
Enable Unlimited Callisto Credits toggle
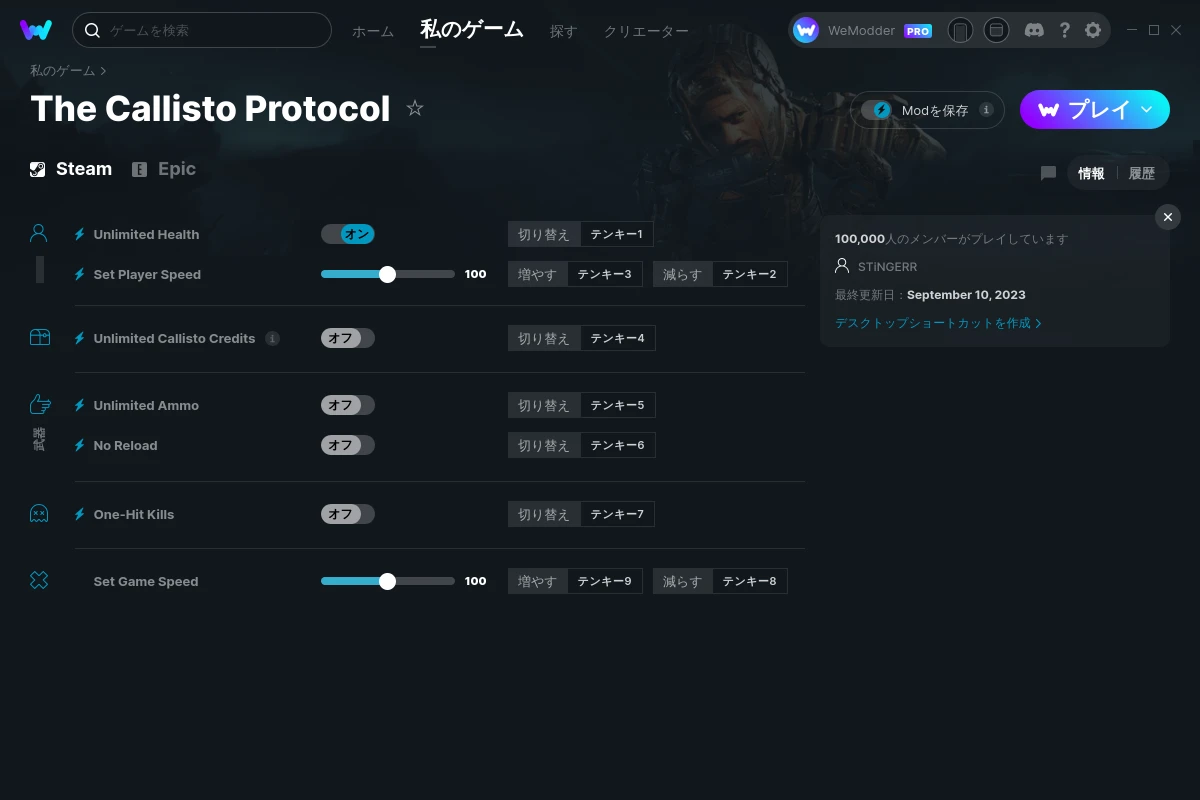click(348, 338)
